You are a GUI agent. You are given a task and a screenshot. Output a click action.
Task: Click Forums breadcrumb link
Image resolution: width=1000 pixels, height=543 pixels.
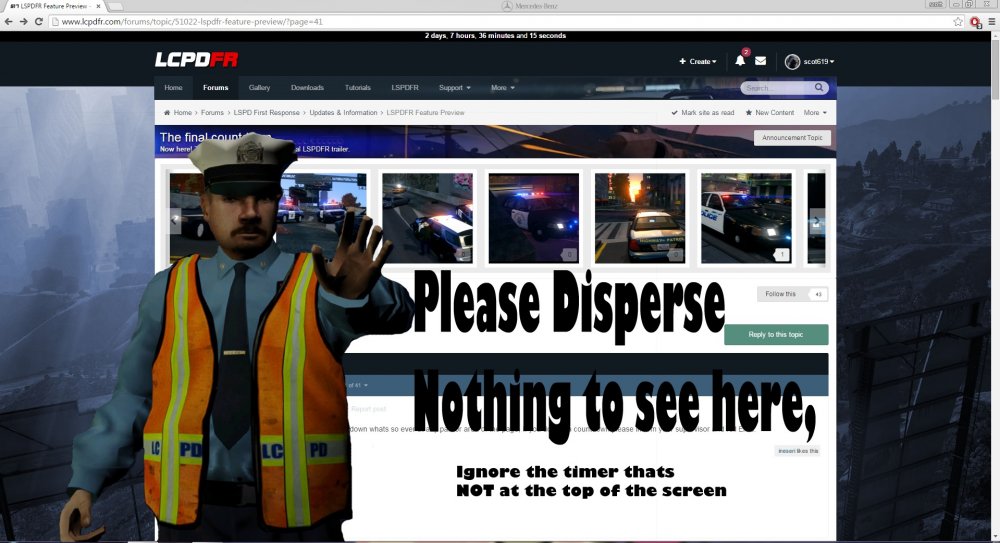click(212, 112)
